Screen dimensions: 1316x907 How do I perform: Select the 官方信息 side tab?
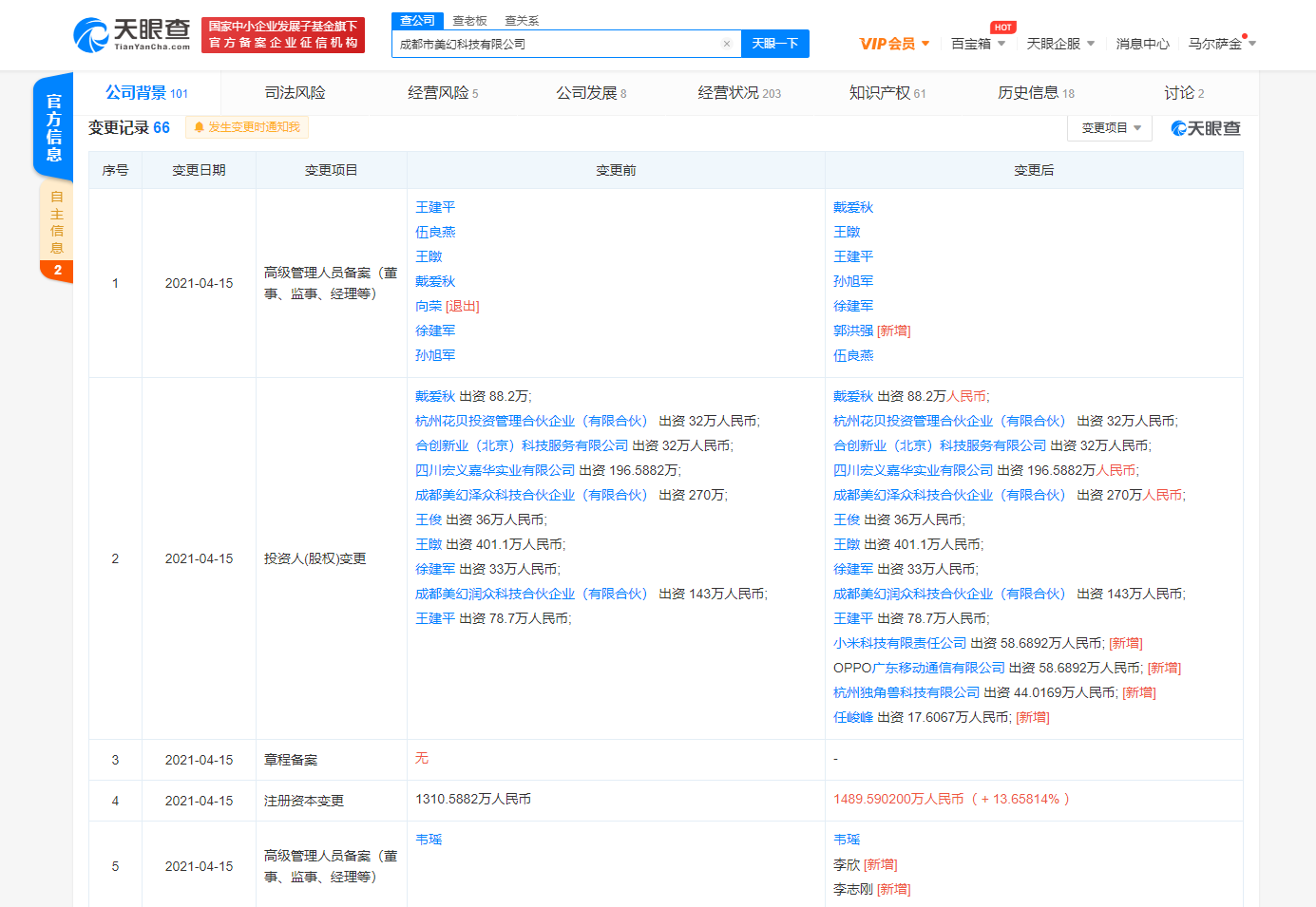(54, 127)
